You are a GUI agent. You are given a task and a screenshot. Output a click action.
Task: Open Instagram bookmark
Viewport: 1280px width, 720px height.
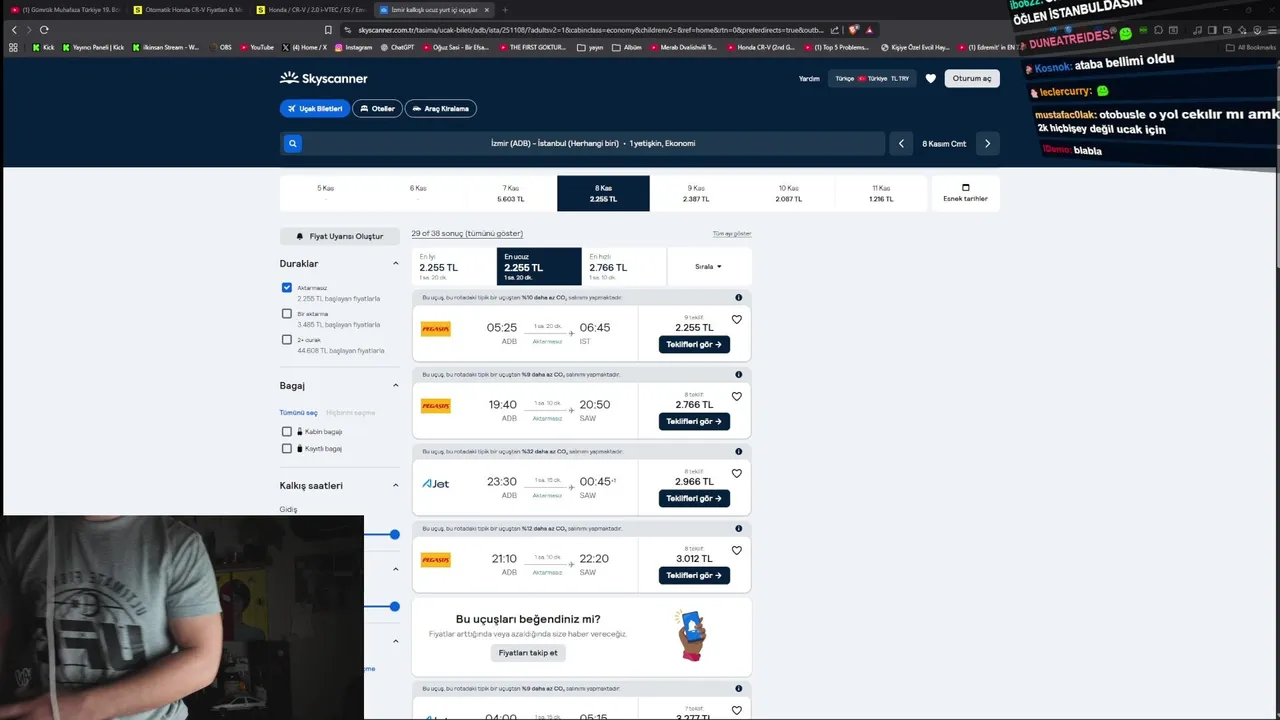pyautogui.click(x=353, y=47)
